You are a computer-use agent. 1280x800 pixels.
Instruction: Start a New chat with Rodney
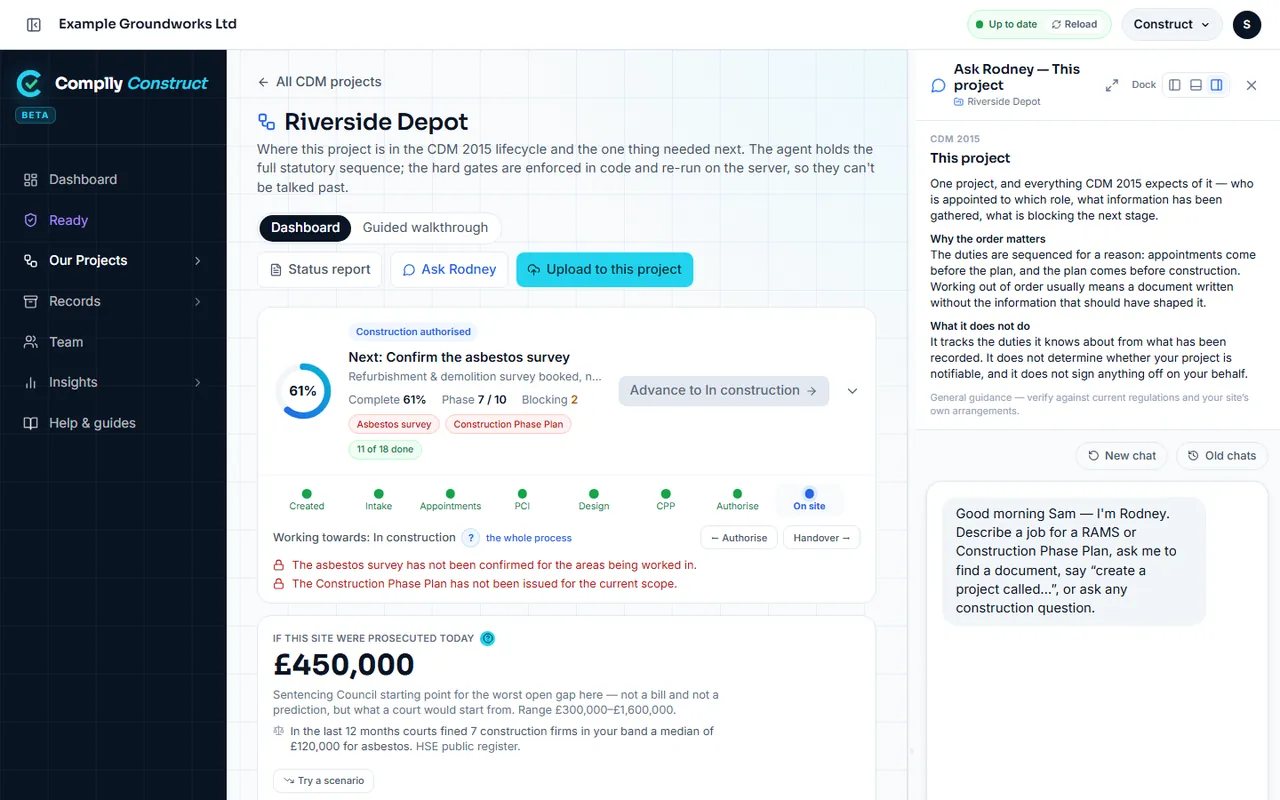tap(1122, 456)
